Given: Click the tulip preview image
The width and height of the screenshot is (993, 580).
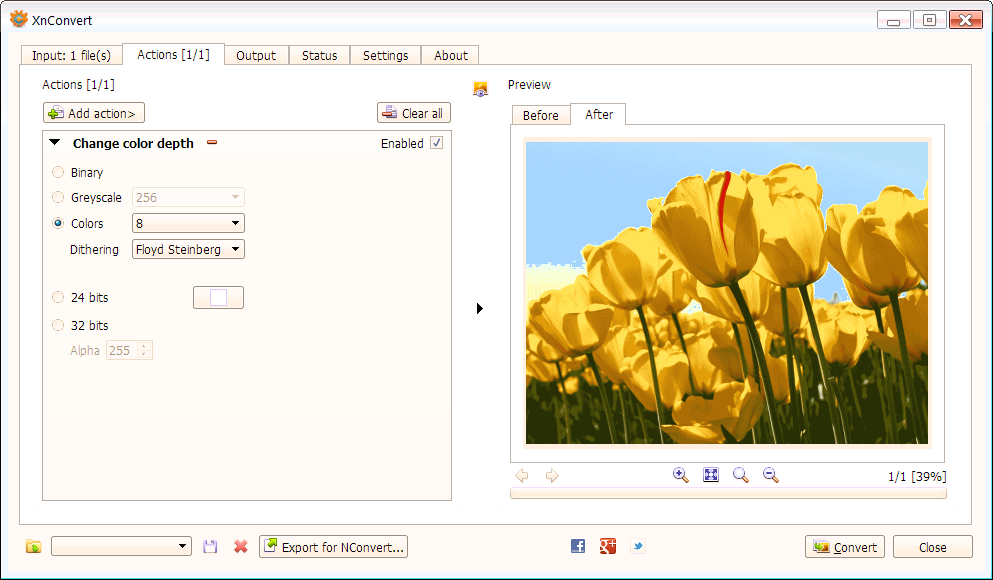Looking at the screenshot, I should (x=727, y=293).
